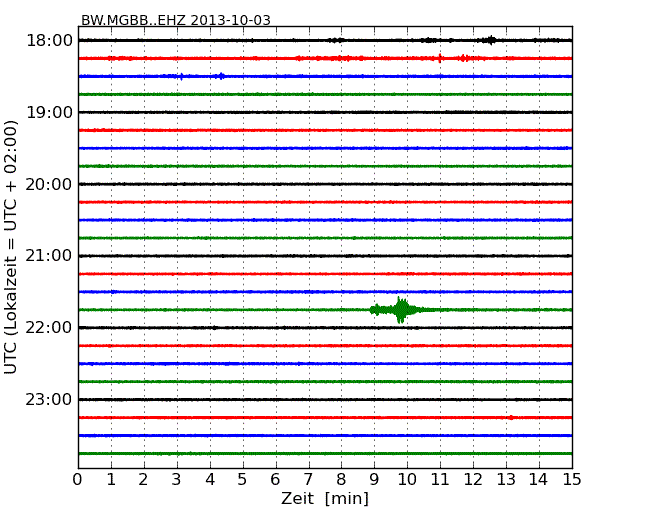Click the x-axis tick label 14
Viewport: 650px width, 520px height.
coord(539,480)
